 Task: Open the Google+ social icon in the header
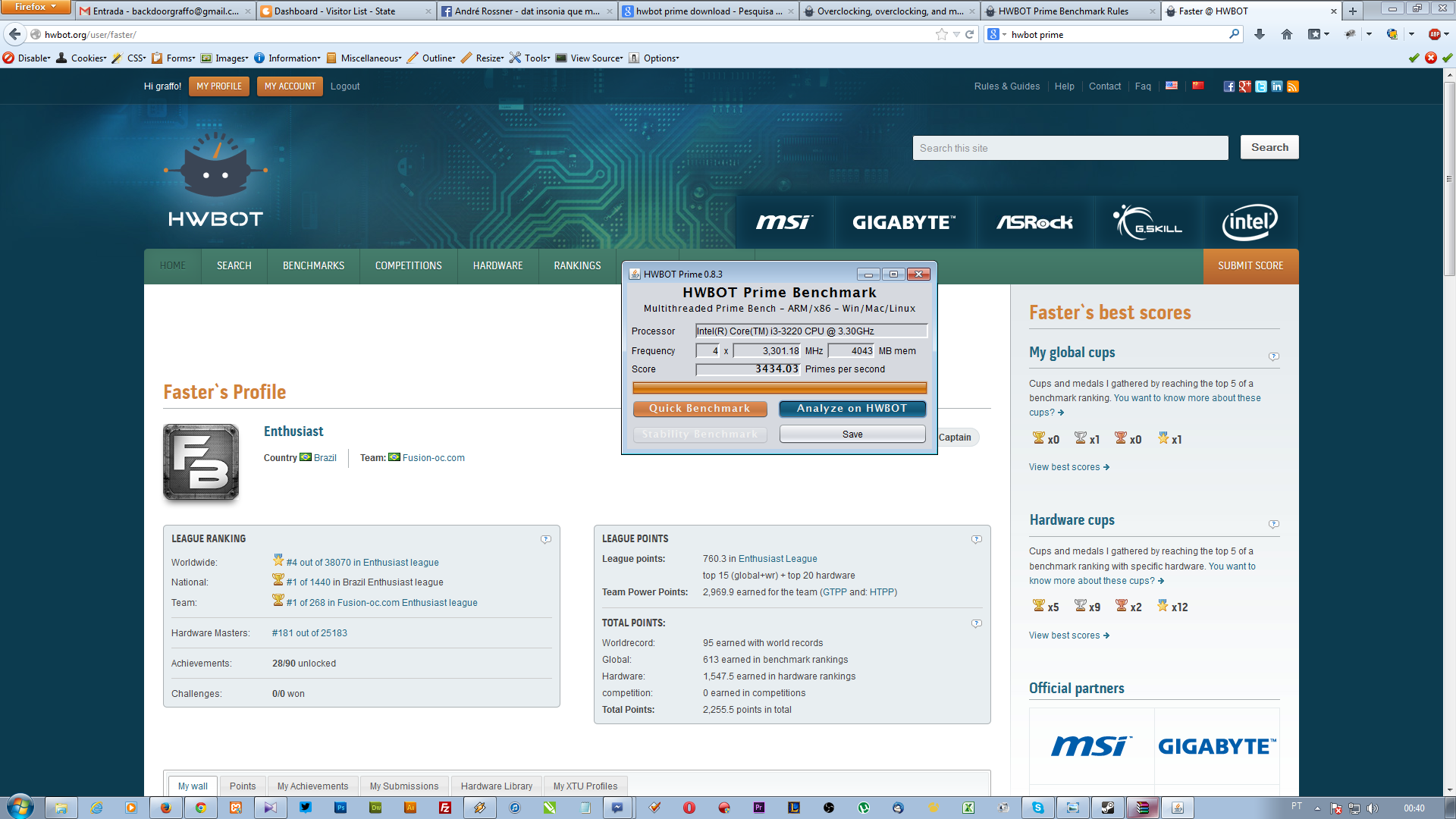[1244, 86]
